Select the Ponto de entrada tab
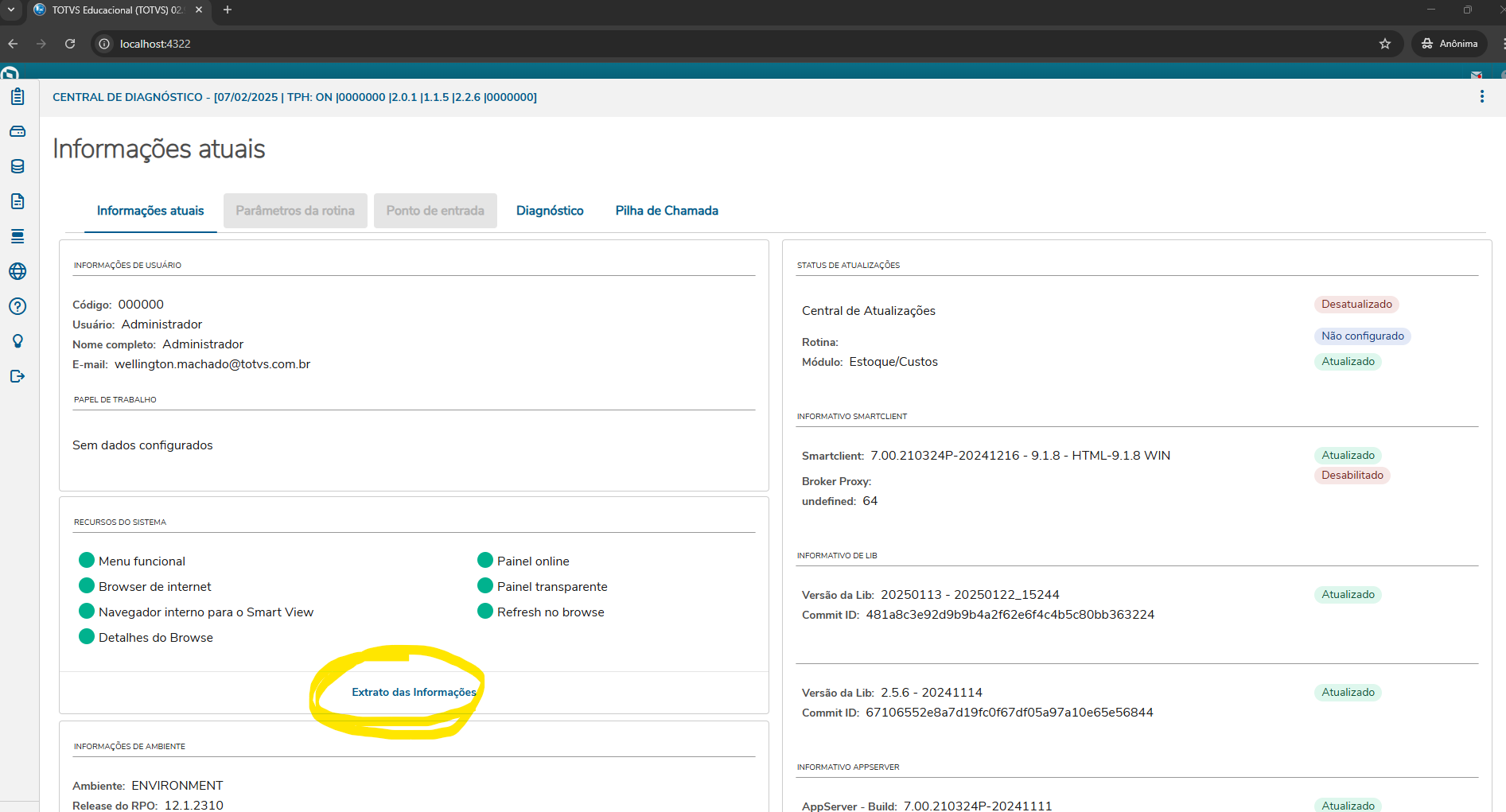 (x=435, y=211)
